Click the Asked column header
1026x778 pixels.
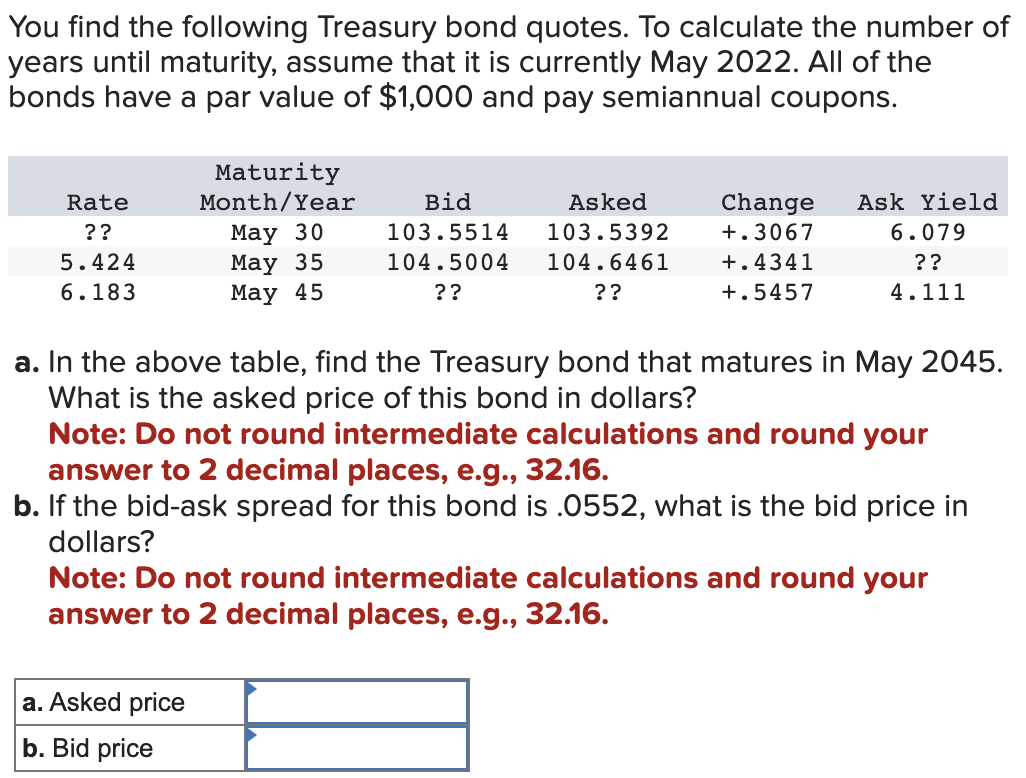coord(607,202)
